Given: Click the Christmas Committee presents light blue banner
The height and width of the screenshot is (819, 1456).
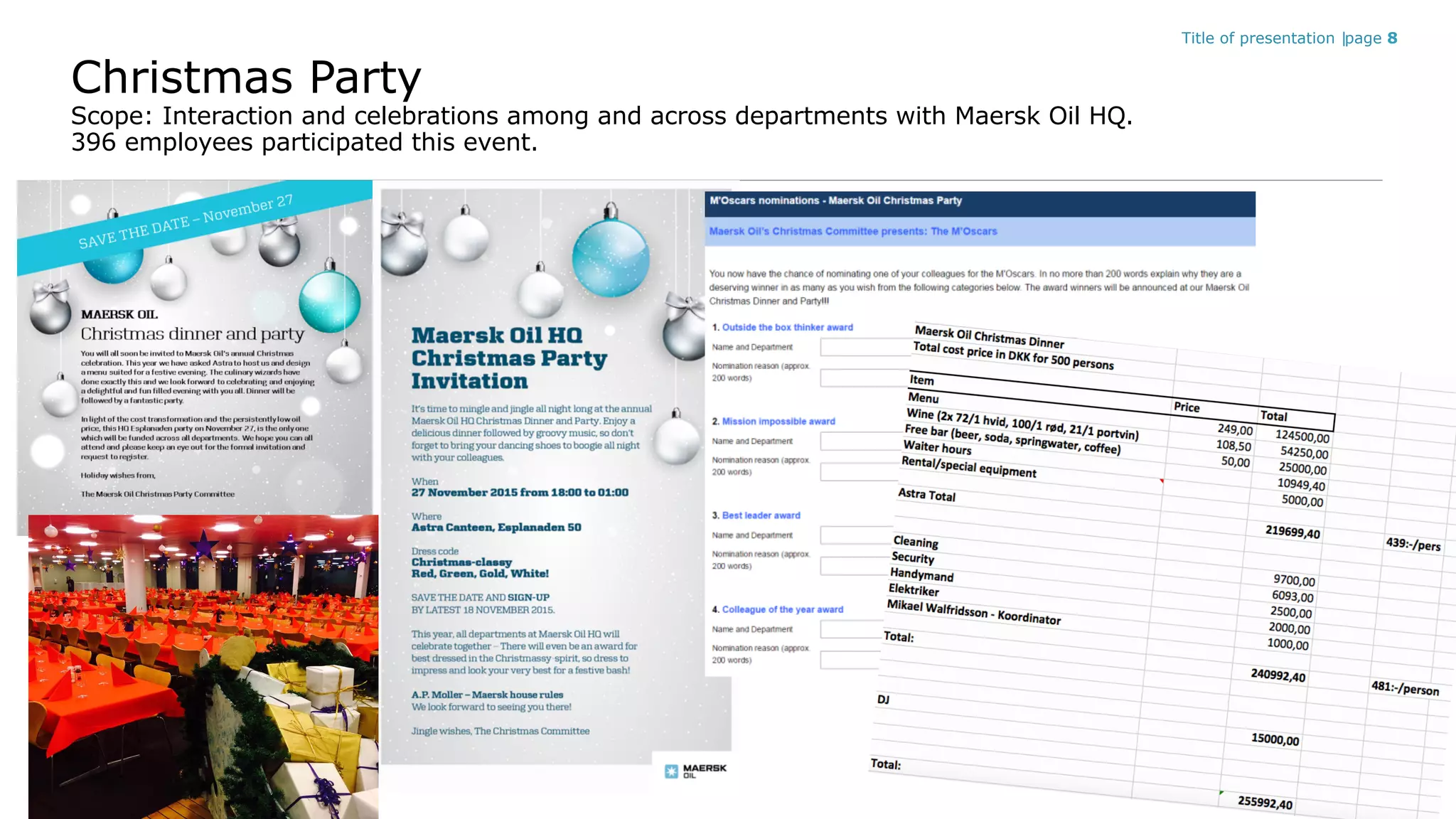Looking at the screenshot, I should click(x=980, y=232).
